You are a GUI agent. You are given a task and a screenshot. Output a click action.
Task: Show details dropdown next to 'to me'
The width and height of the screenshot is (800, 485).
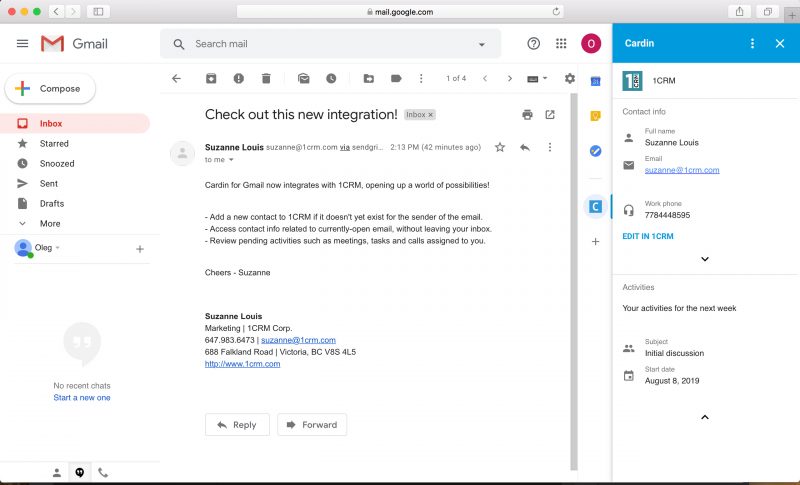[x=231, y=160]
